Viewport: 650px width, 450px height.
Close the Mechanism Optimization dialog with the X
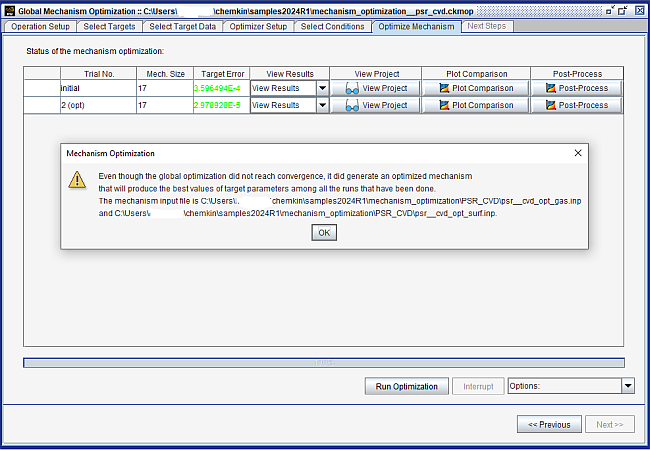click(x=578, y=153)
